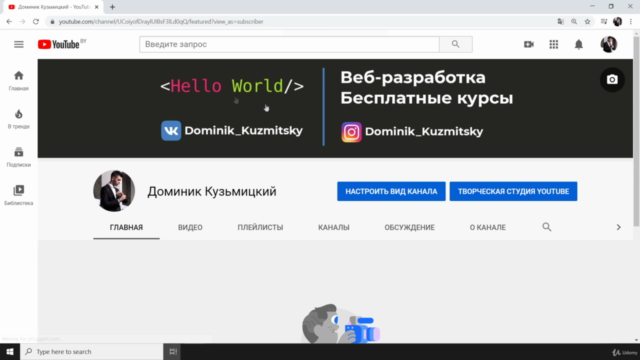
Task: Click the browser back arrow
Action: [9, 22]
